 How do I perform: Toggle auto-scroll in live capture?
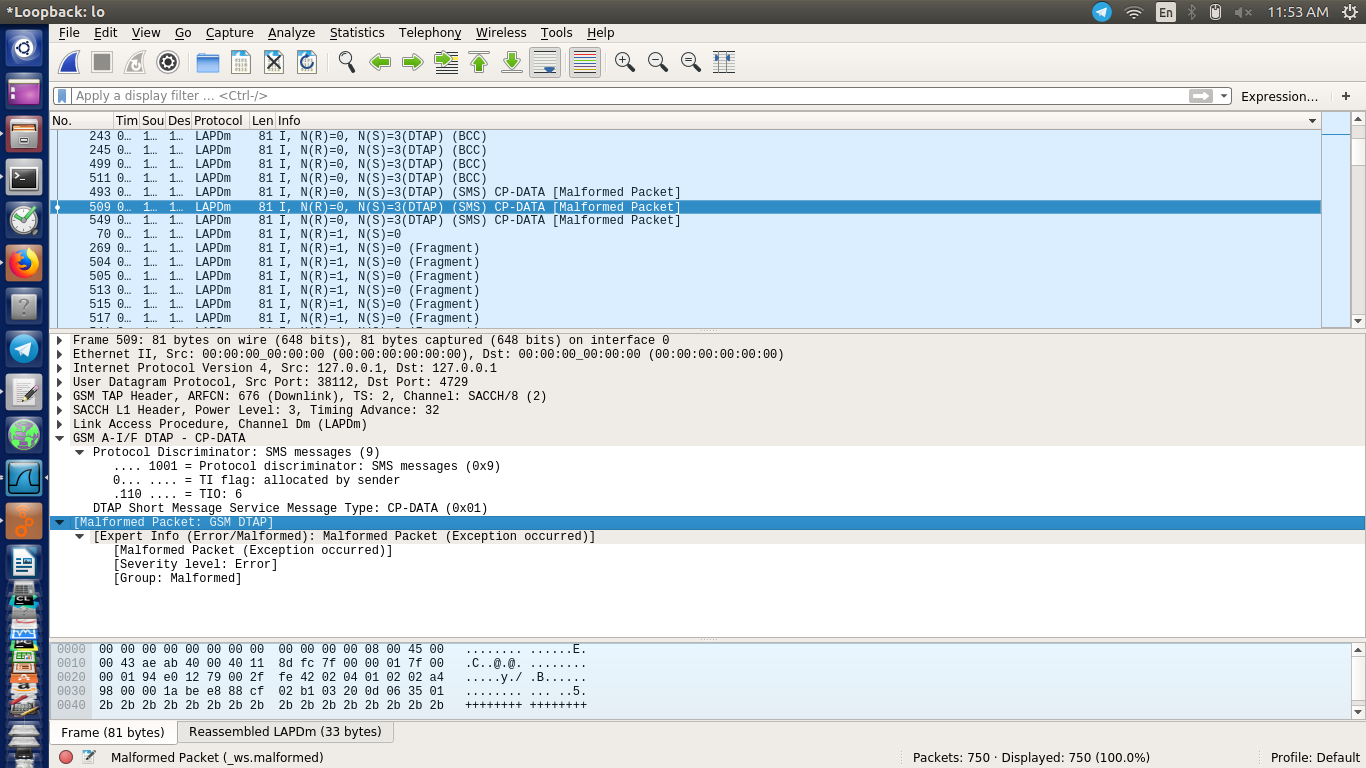545,62
